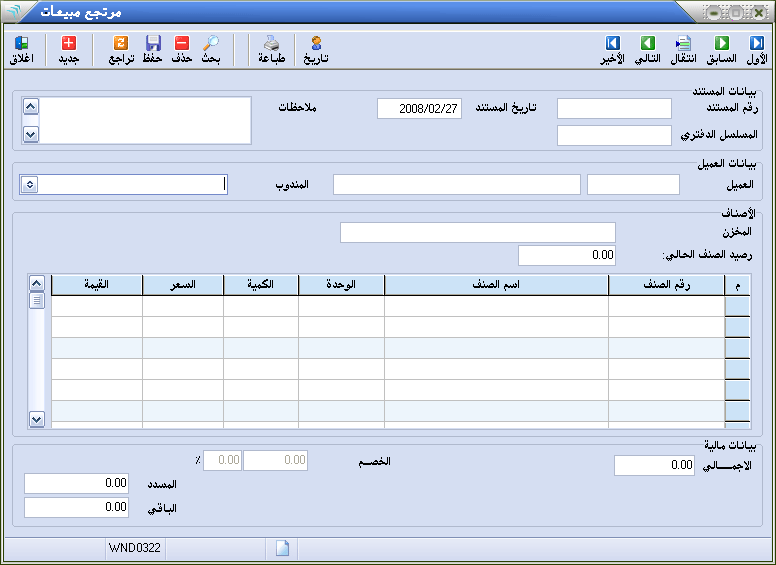Click the طباعة (Print) printer icon
The image size is (776, 565).
click(x=272, y=44)
